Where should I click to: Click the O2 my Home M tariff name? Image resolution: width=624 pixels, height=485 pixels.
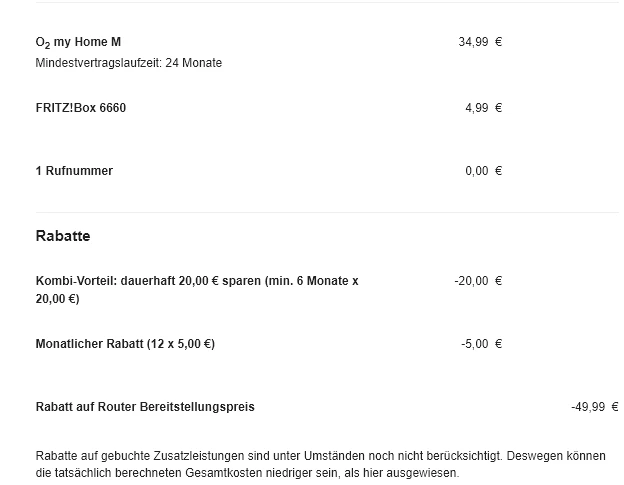click(78, 42)
